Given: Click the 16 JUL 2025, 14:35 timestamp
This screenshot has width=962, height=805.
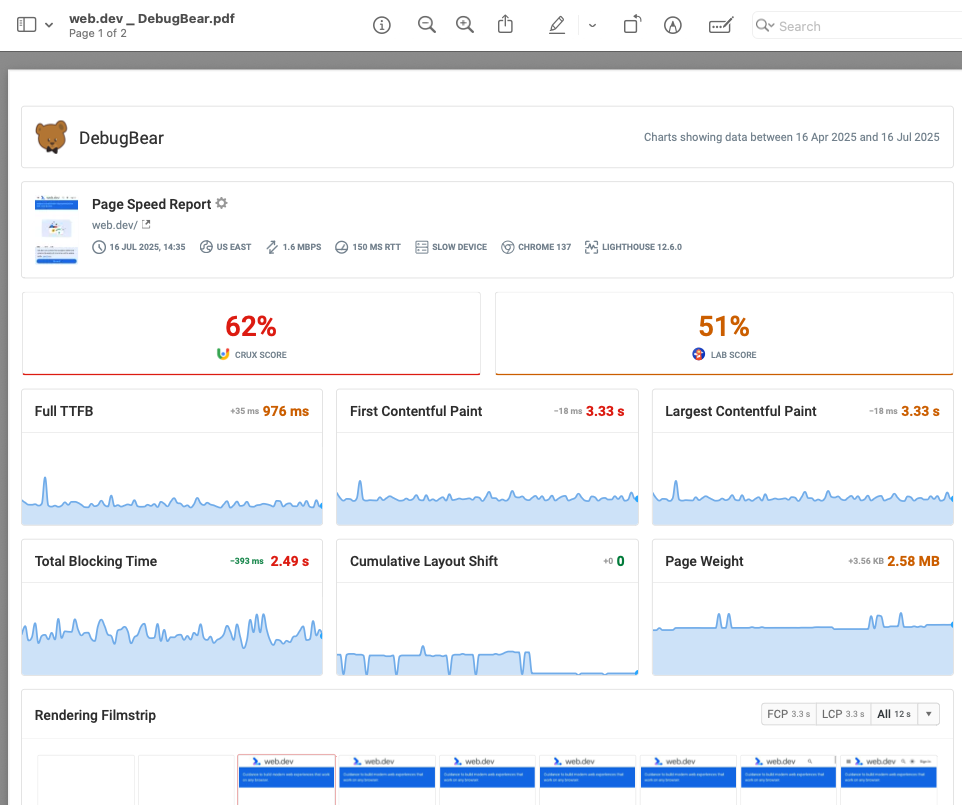Looking at the screenshot, I should (x=147, y=247).
